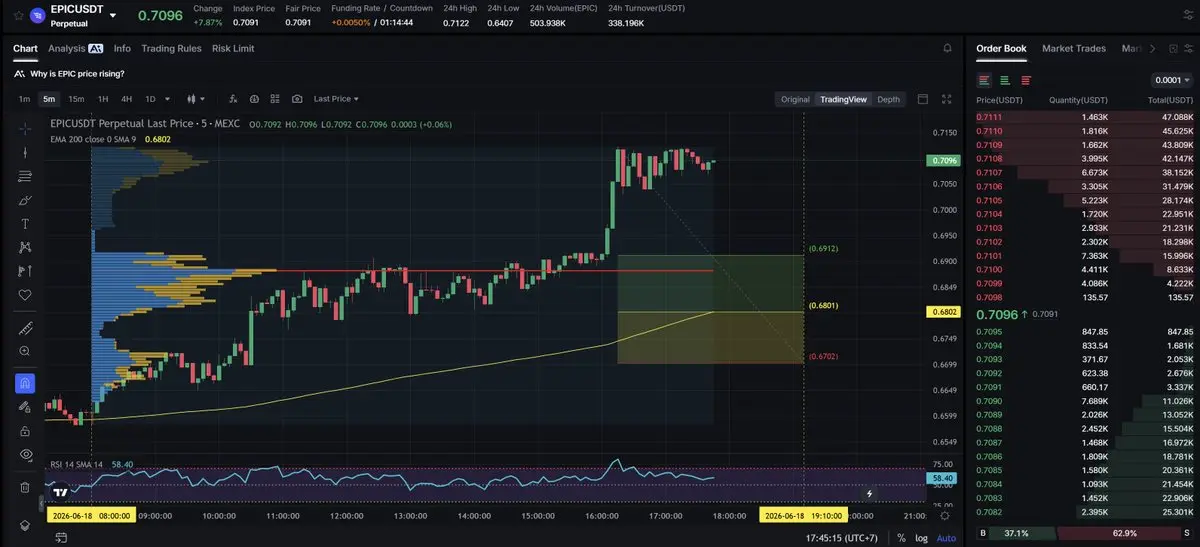
Task: Show combined buy and sell order book view
Action: 985,80
